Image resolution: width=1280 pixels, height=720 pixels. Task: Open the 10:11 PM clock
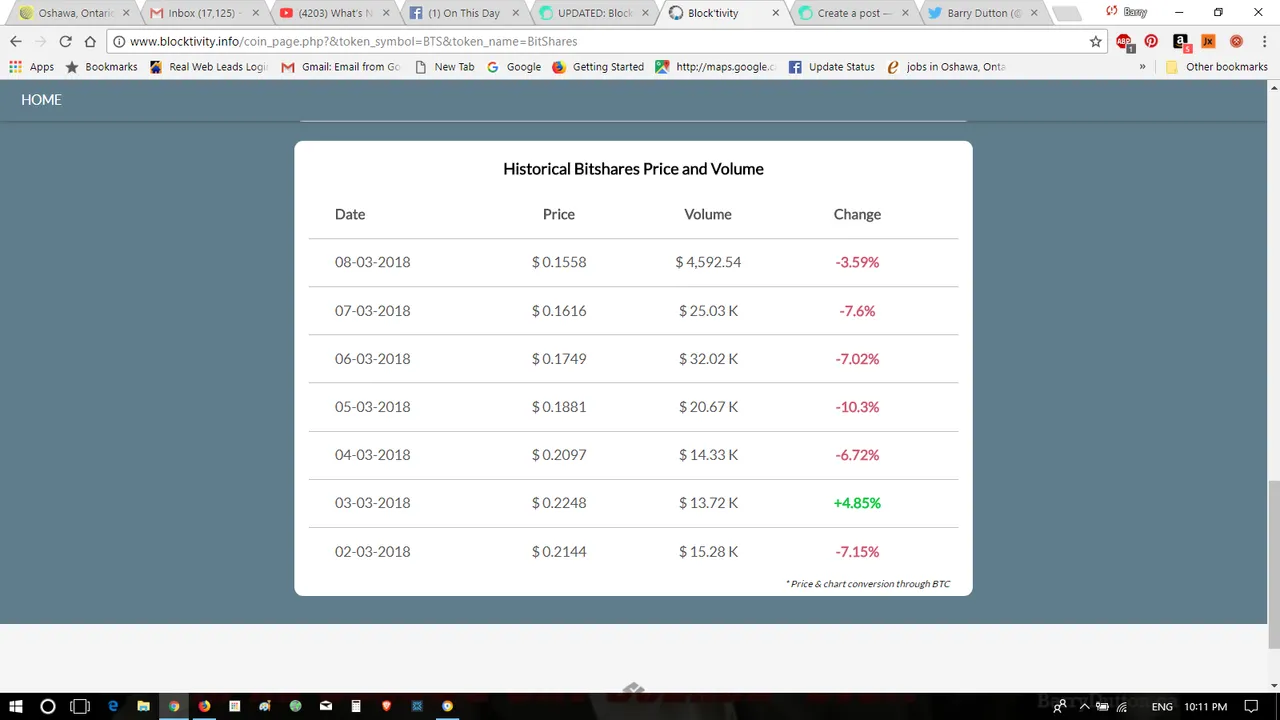click(x=1205, y=706)
